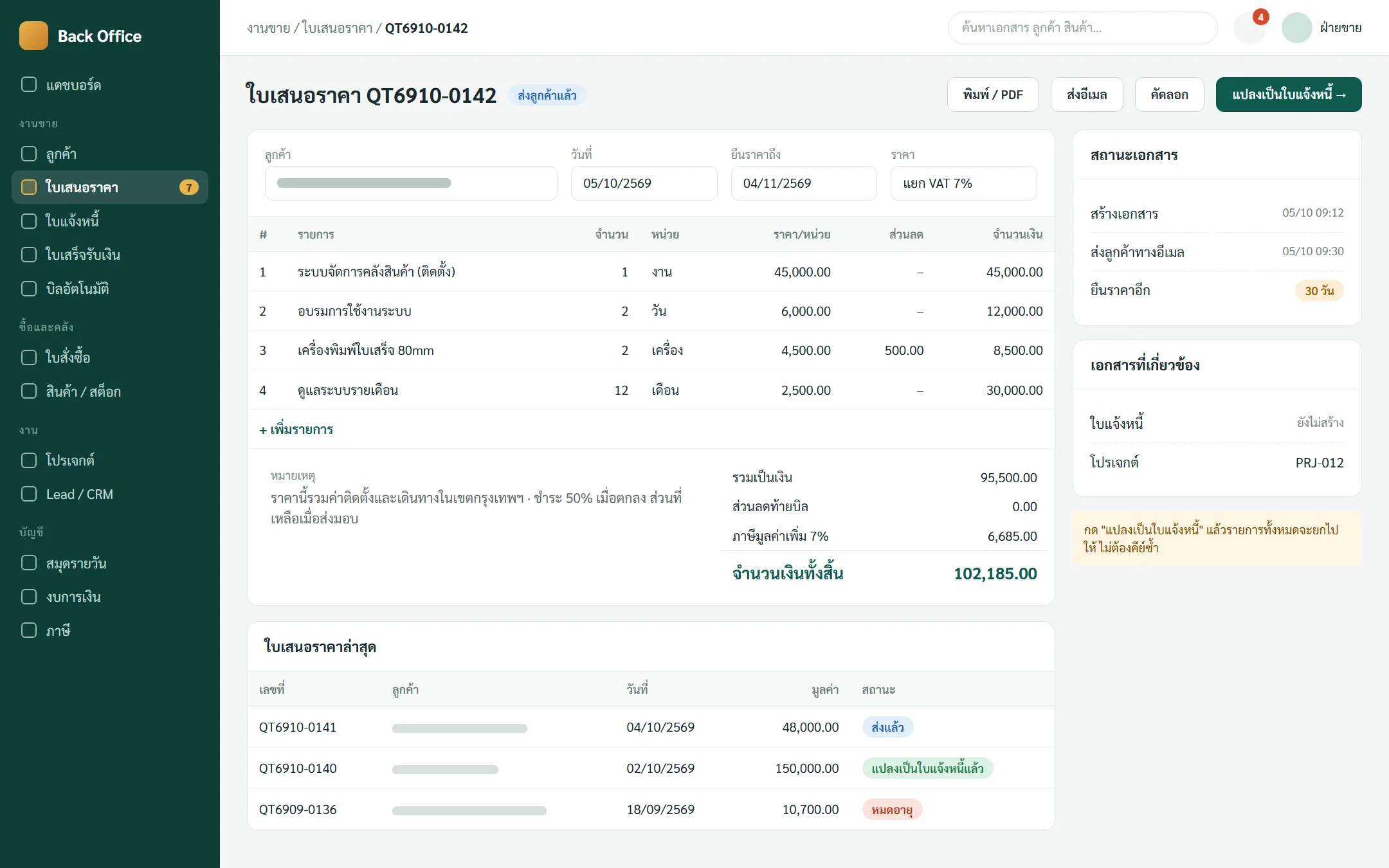Click the user avatar next to ฝ่ายขาย

click(x=1296, y=28)
